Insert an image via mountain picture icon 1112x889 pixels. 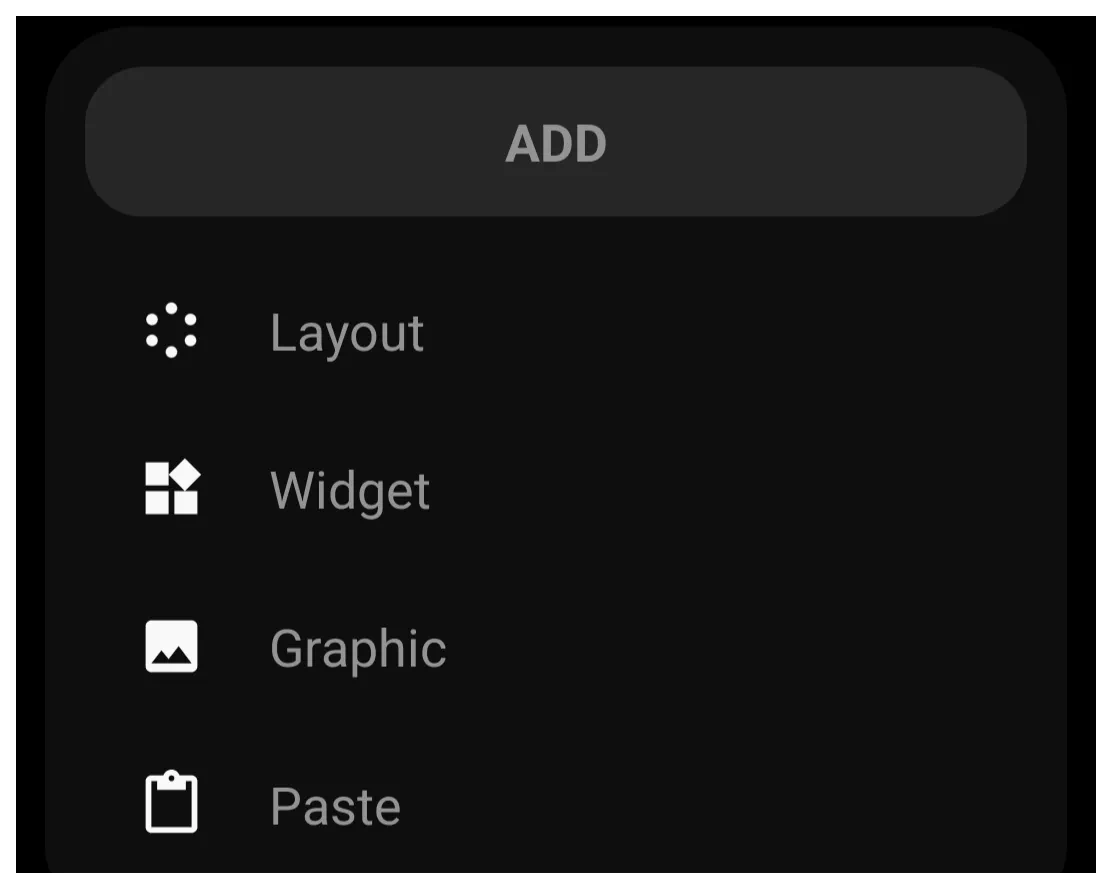[x=172, y=646]
